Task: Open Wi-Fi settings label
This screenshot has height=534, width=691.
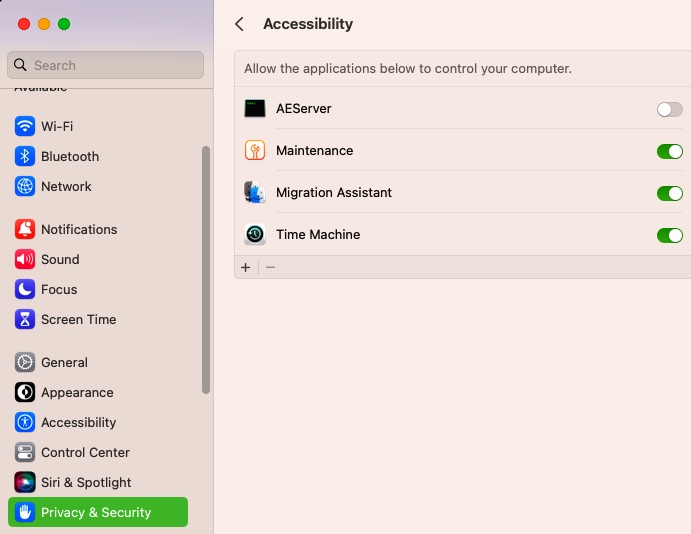Action: coord(57,126)
